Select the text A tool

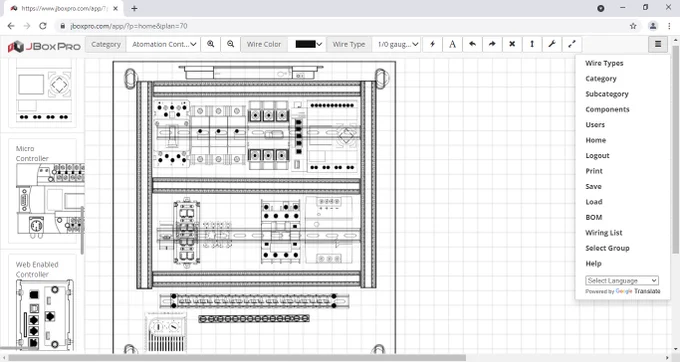click(x=452, y=44)
